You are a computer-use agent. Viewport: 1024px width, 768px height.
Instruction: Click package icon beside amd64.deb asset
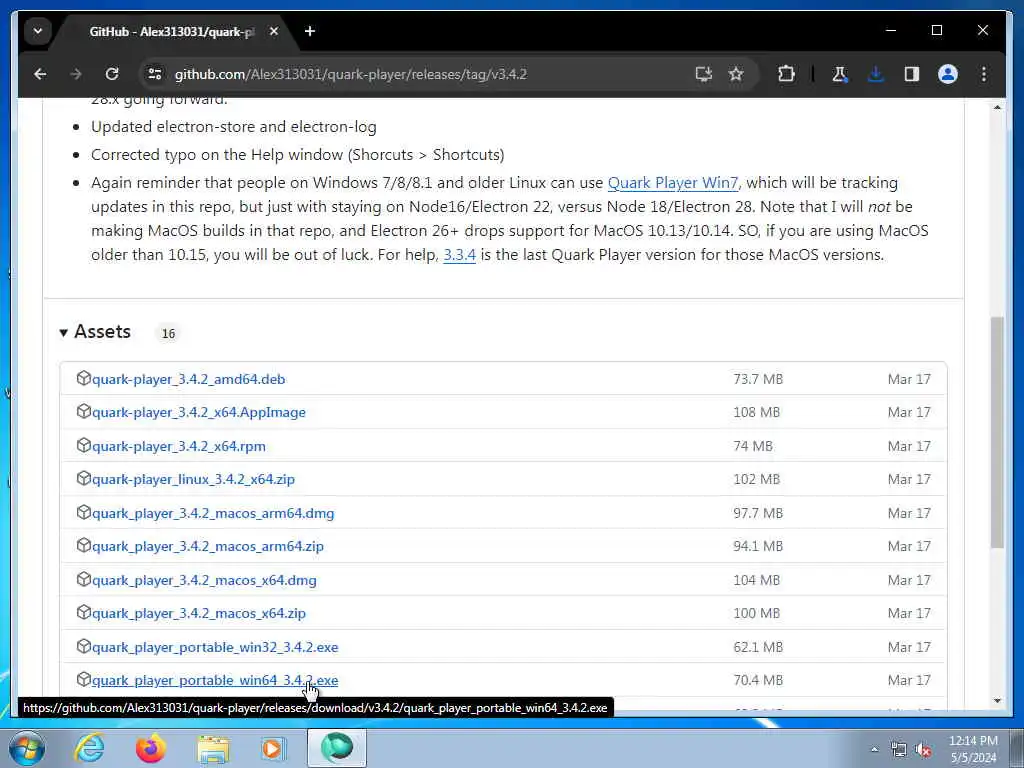point(83,378)
